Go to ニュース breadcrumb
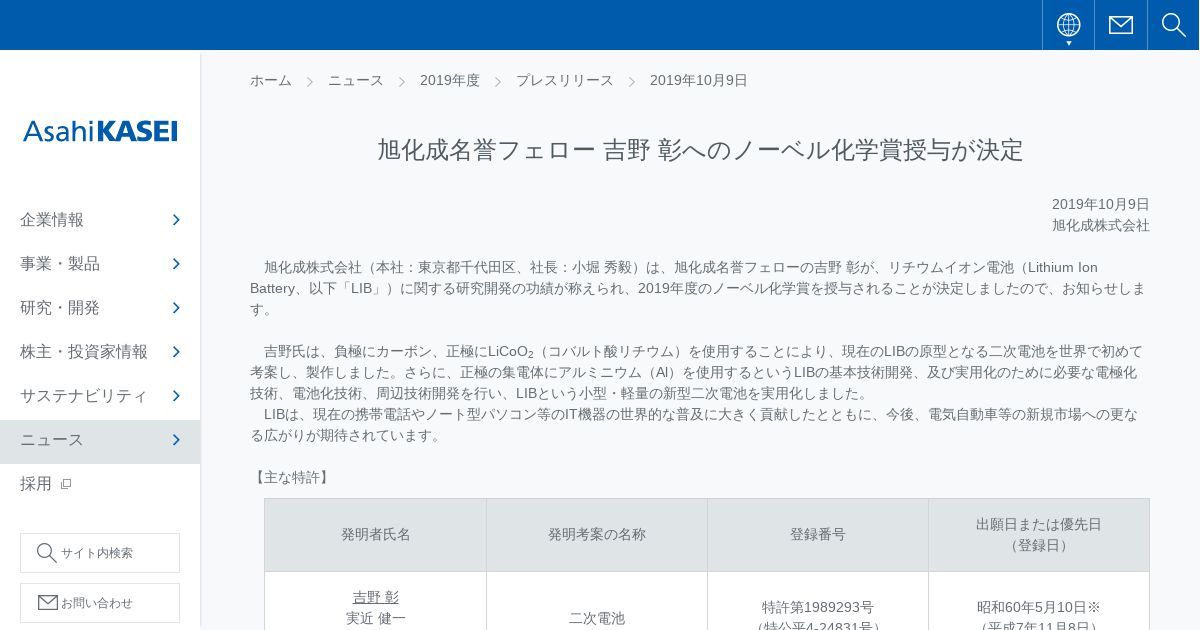Image resolution: width=1200 pixels, height=630 pixels. (x=356, y=80)
